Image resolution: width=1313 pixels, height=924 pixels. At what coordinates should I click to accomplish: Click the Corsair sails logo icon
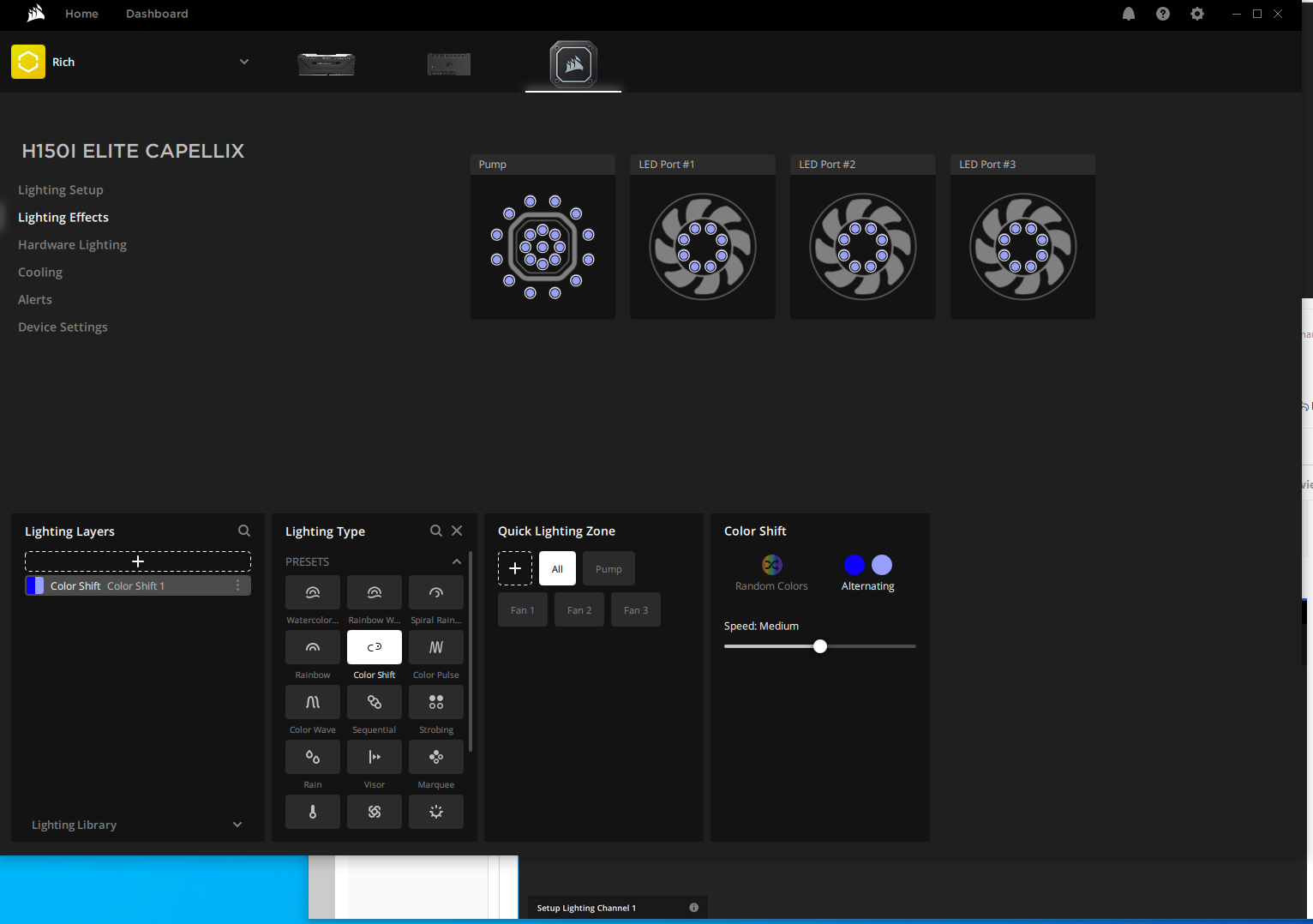[x=35, y=14]
